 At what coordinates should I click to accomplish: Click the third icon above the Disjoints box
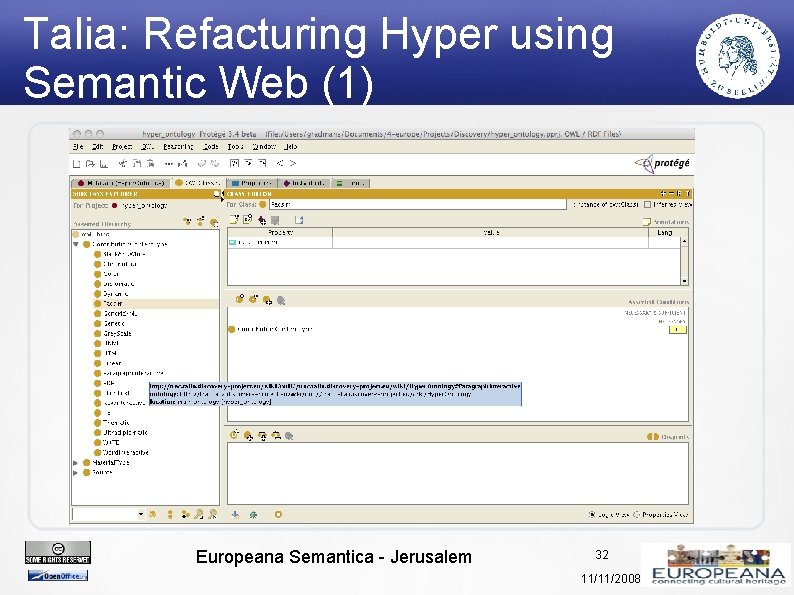coord(262,435)
